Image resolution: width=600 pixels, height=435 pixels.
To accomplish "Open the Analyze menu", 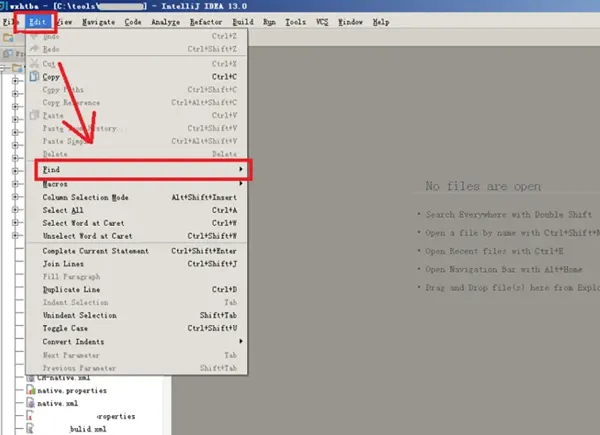I will pyautogui.click(x=165, y=22).
